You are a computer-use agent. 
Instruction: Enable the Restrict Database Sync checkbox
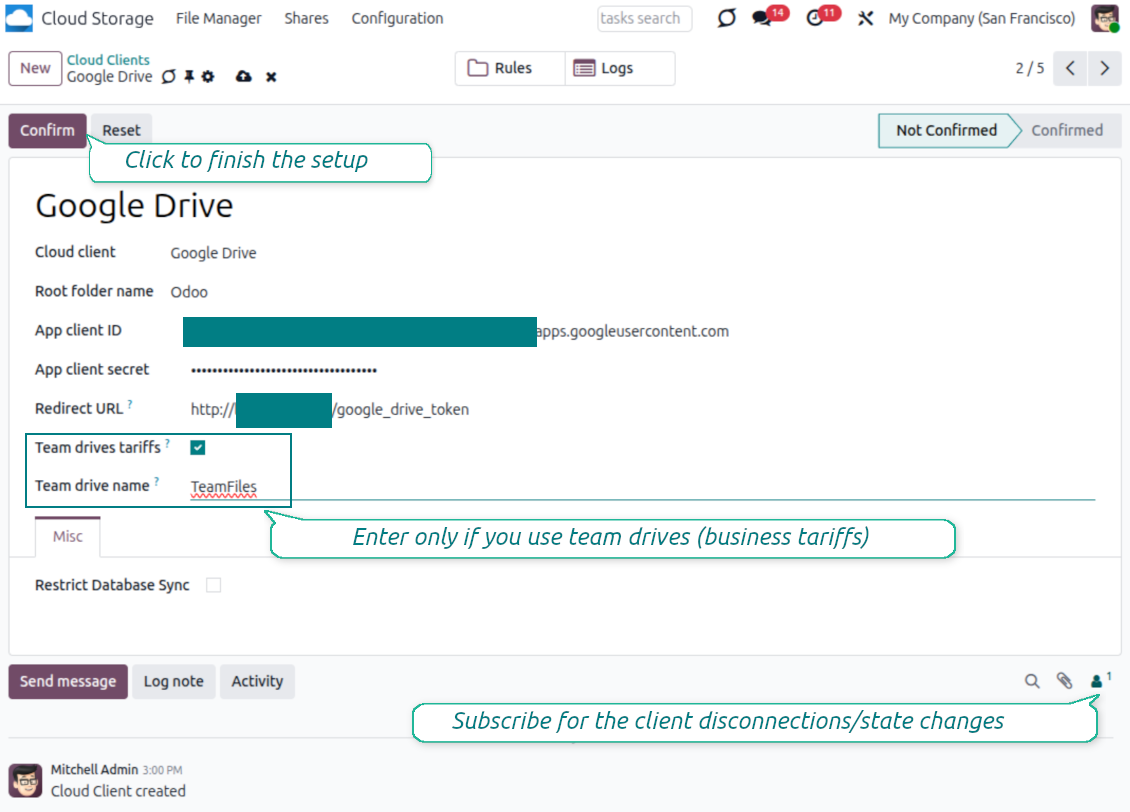tap(213, 585)
